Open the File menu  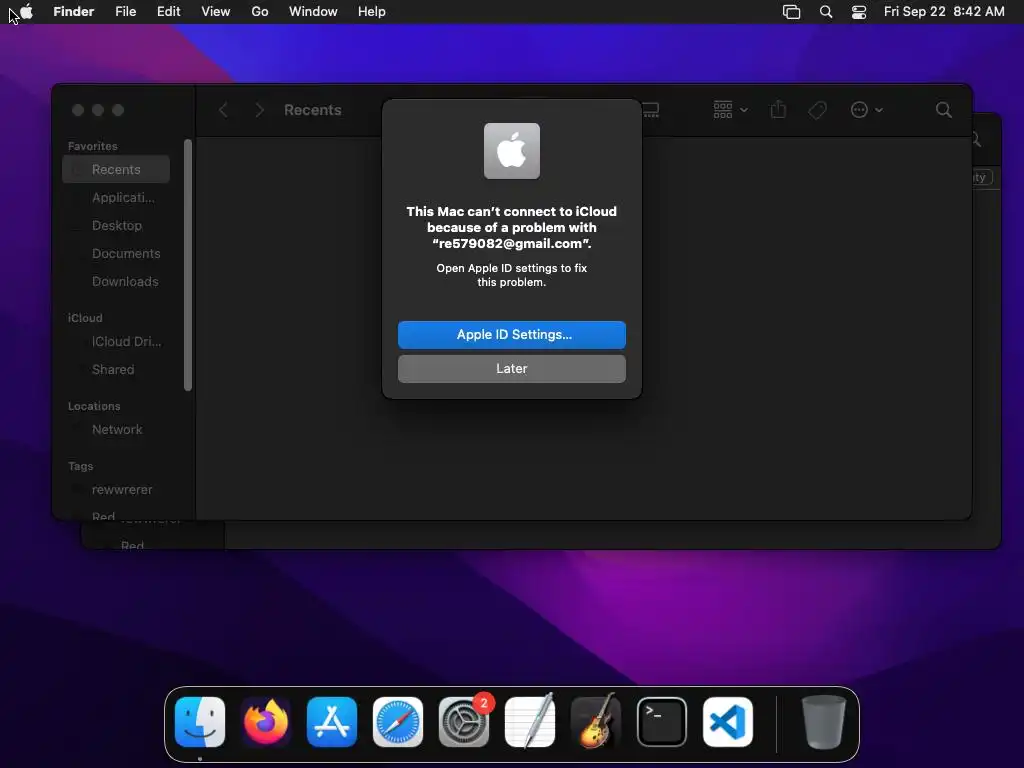coord(125,11)
